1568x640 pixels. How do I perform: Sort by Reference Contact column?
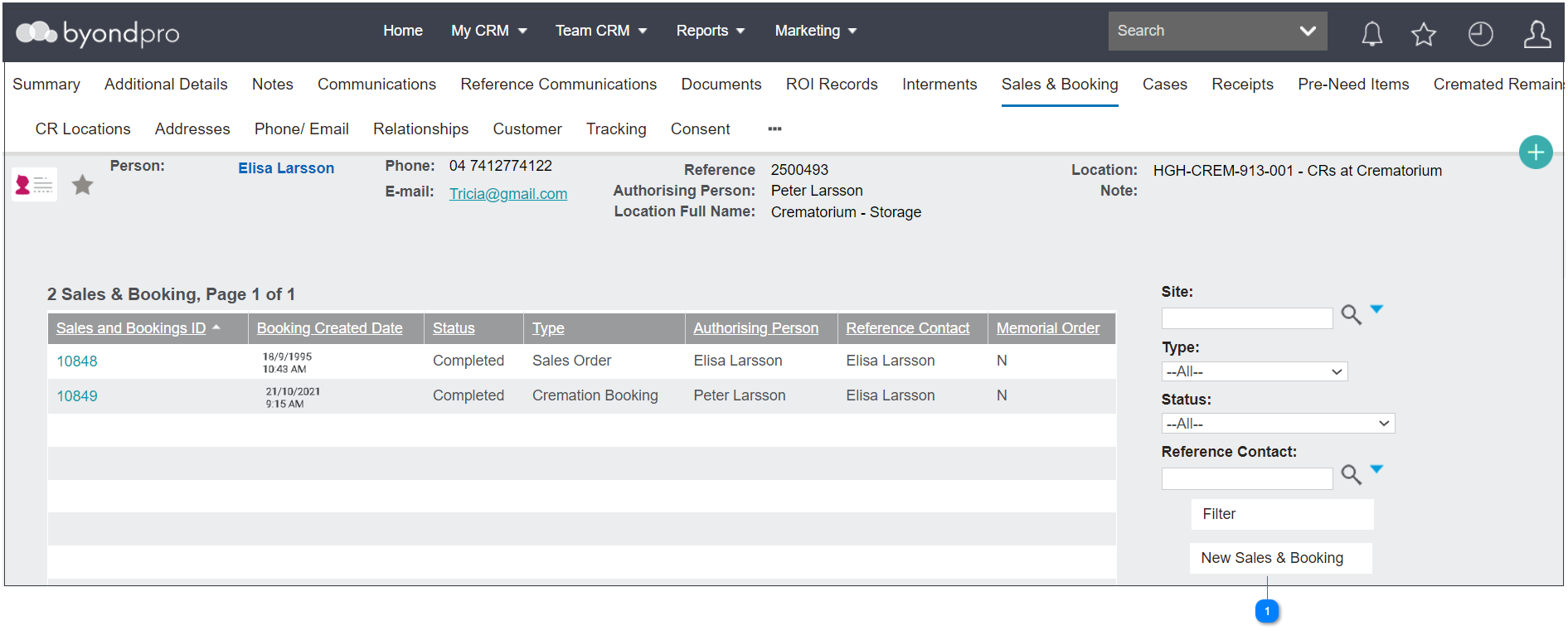point(908,328)
